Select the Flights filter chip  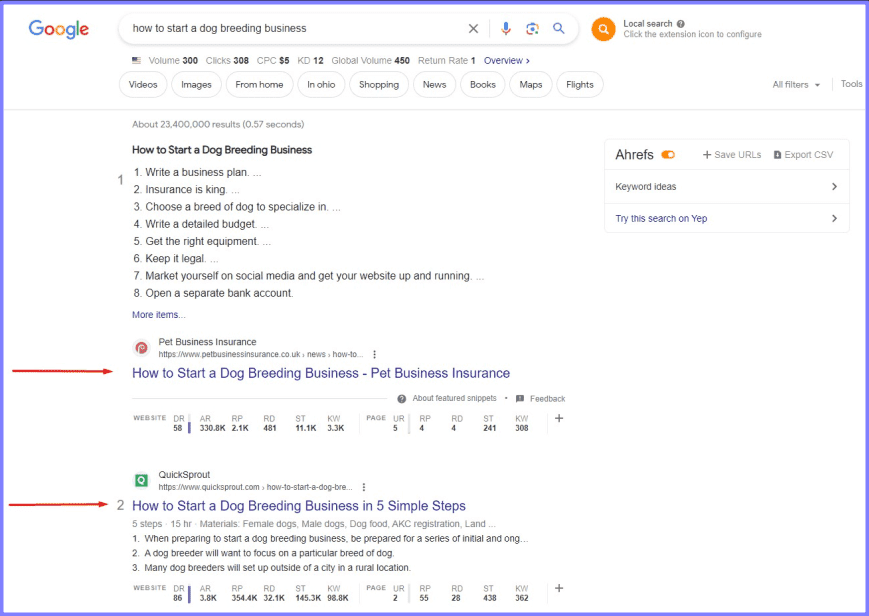pyautogui.click(x=580, y=84)
